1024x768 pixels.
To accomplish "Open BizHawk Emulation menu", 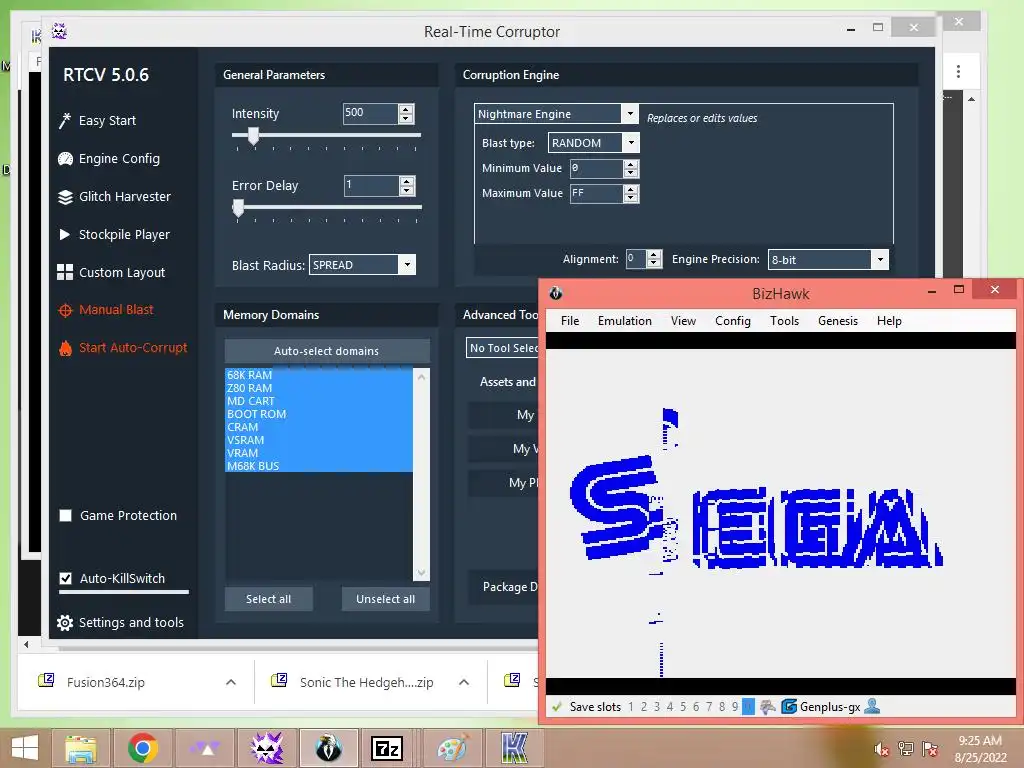I will point(625,321).
